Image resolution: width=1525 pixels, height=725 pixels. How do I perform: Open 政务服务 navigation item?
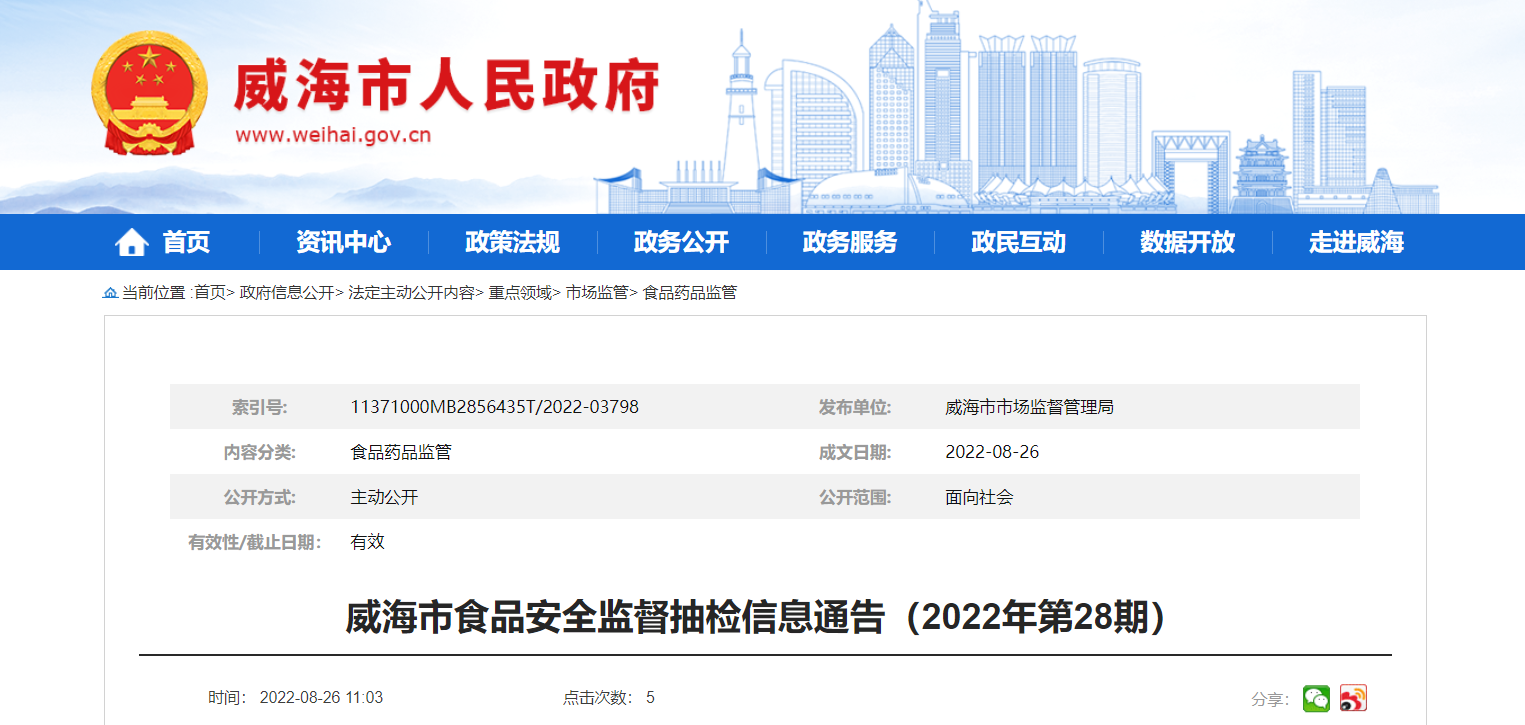(850, 242)
